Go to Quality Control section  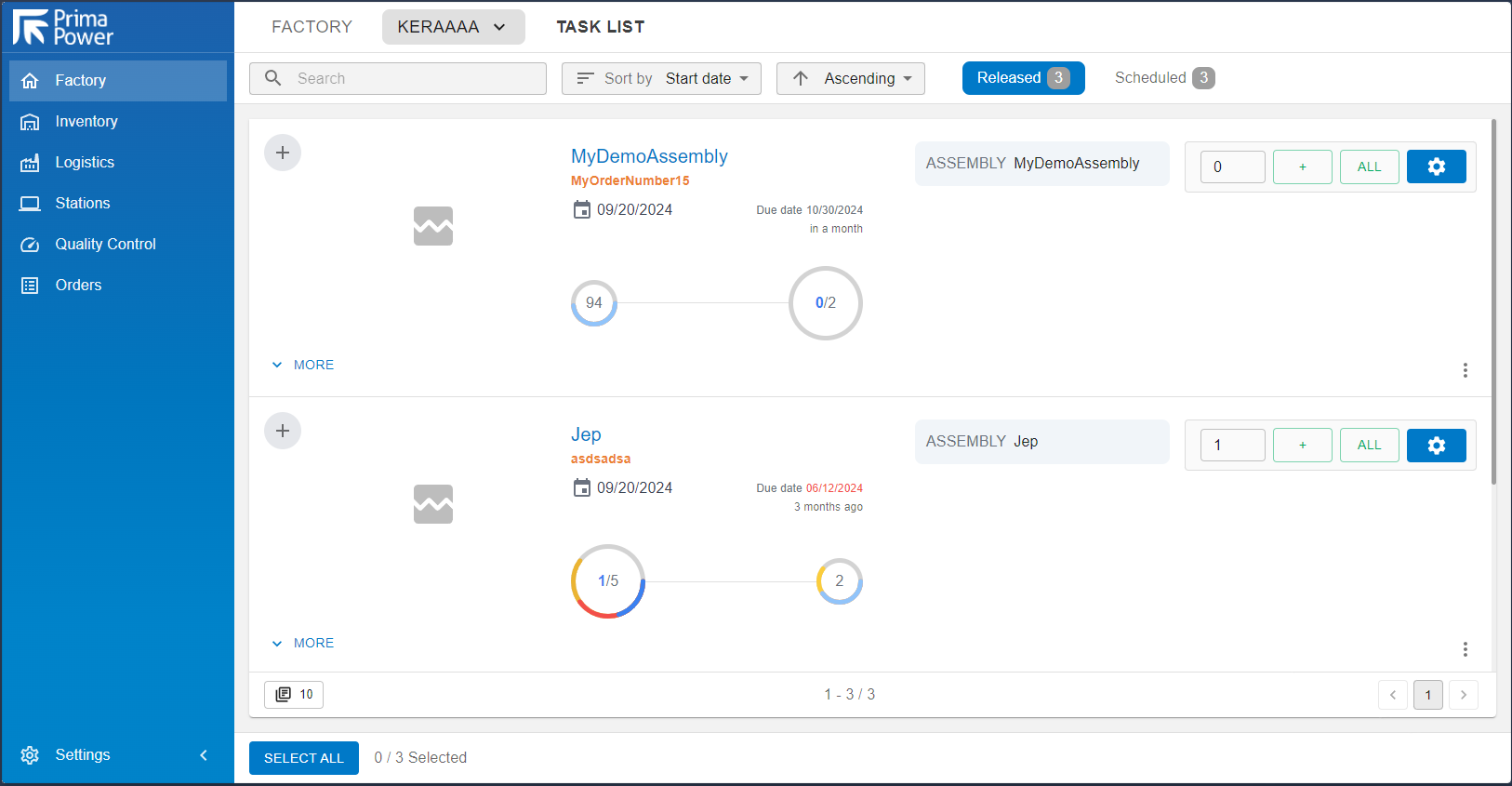[105, 245]
